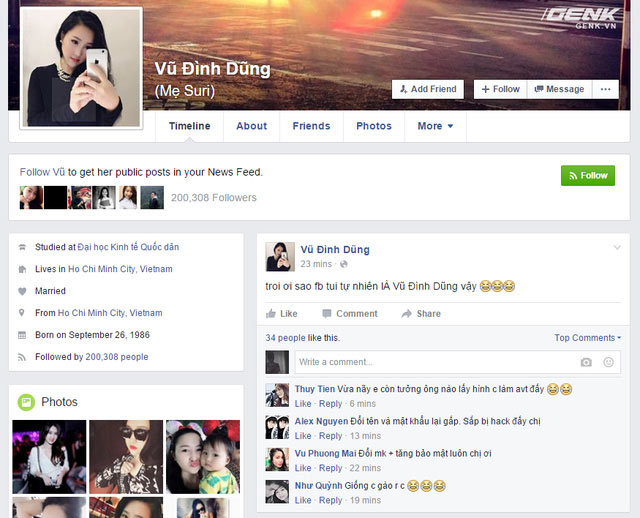The height and width of the screenshot is (518, 640).
Task: Open the black second follower avatar
Action: 56,198
